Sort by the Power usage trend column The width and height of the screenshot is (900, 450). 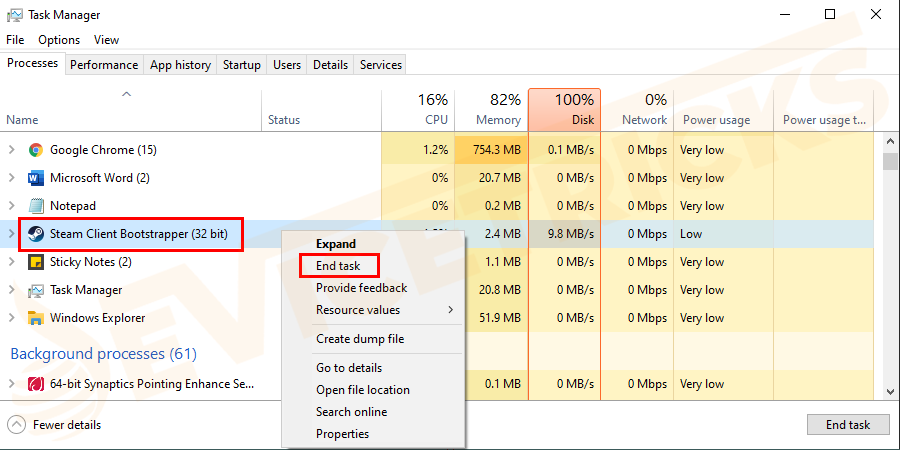click(x=824, y=110)
